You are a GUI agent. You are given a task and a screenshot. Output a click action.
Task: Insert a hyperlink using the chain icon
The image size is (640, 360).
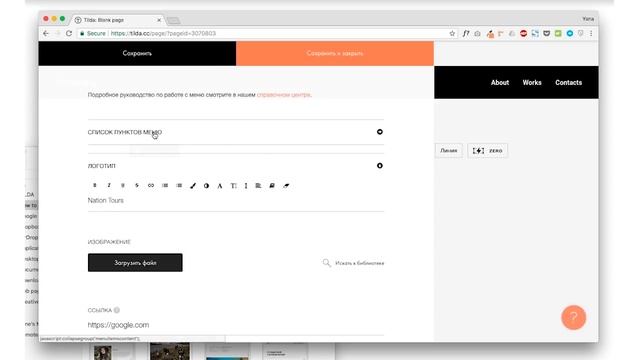point(151,185)
